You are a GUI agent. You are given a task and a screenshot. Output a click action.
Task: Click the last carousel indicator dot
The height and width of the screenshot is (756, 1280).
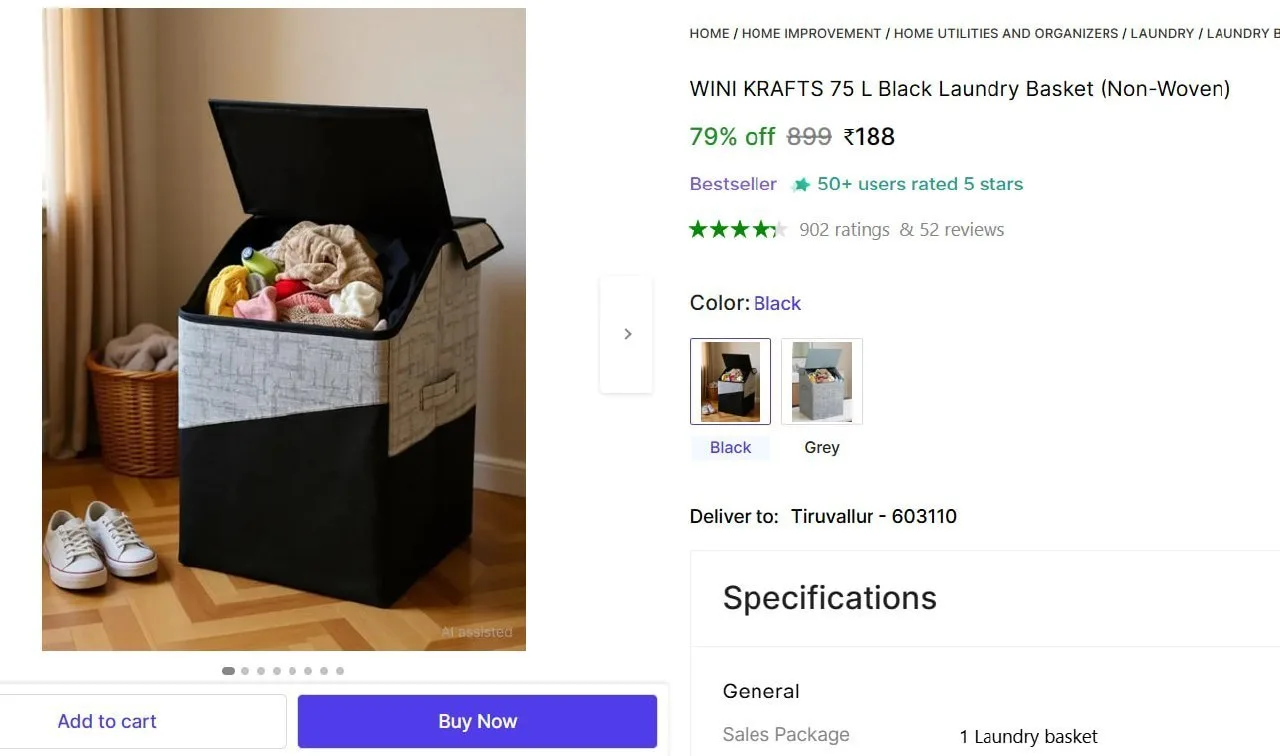[x=340, y=671]
